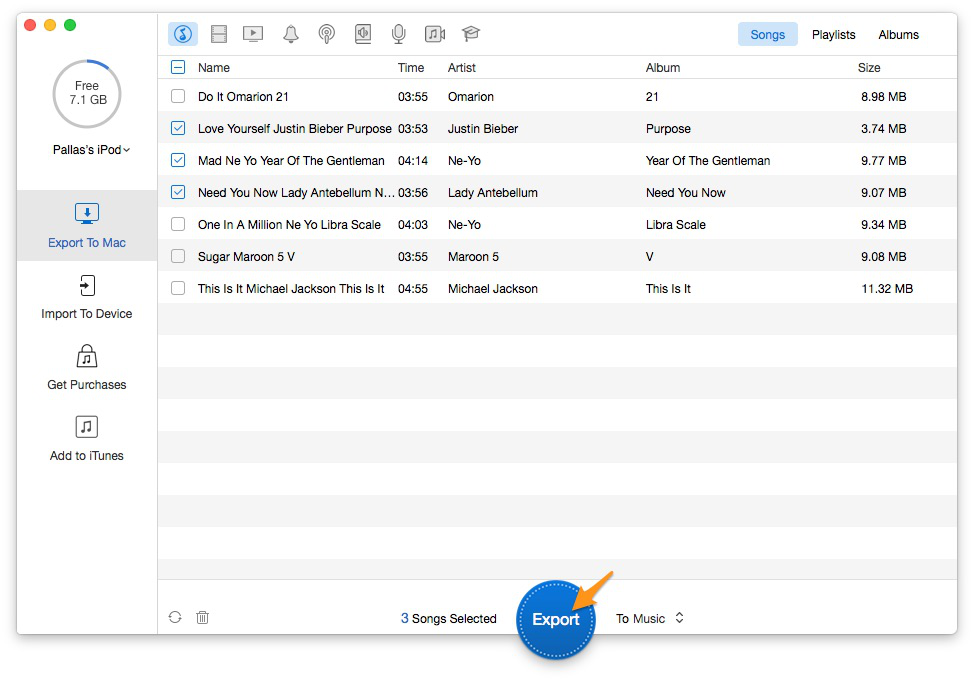Viewport: 974px width, 681px height.
Task: Click the yellow minimize window button
Action: click(50, 25)
